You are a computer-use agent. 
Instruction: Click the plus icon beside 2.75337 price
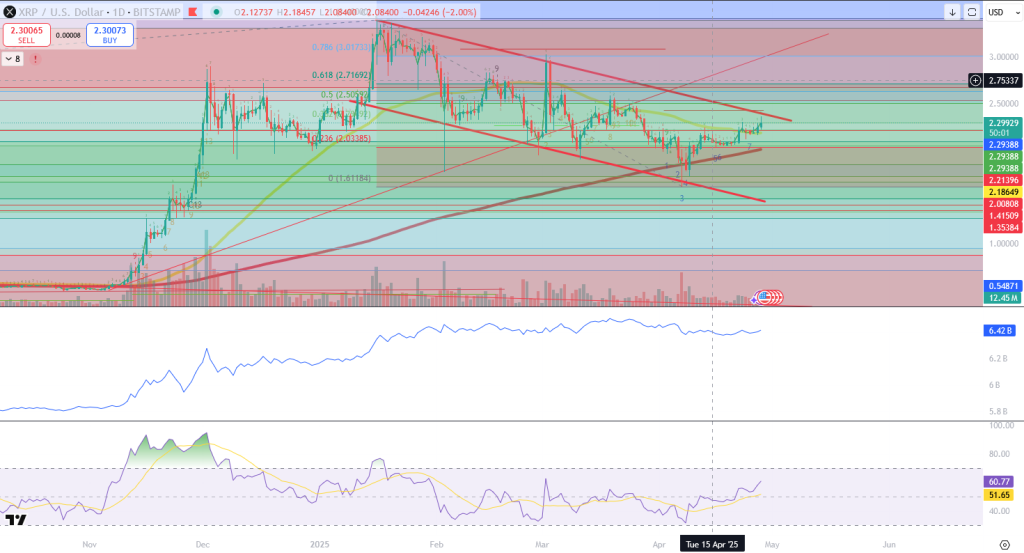point(975,80)
